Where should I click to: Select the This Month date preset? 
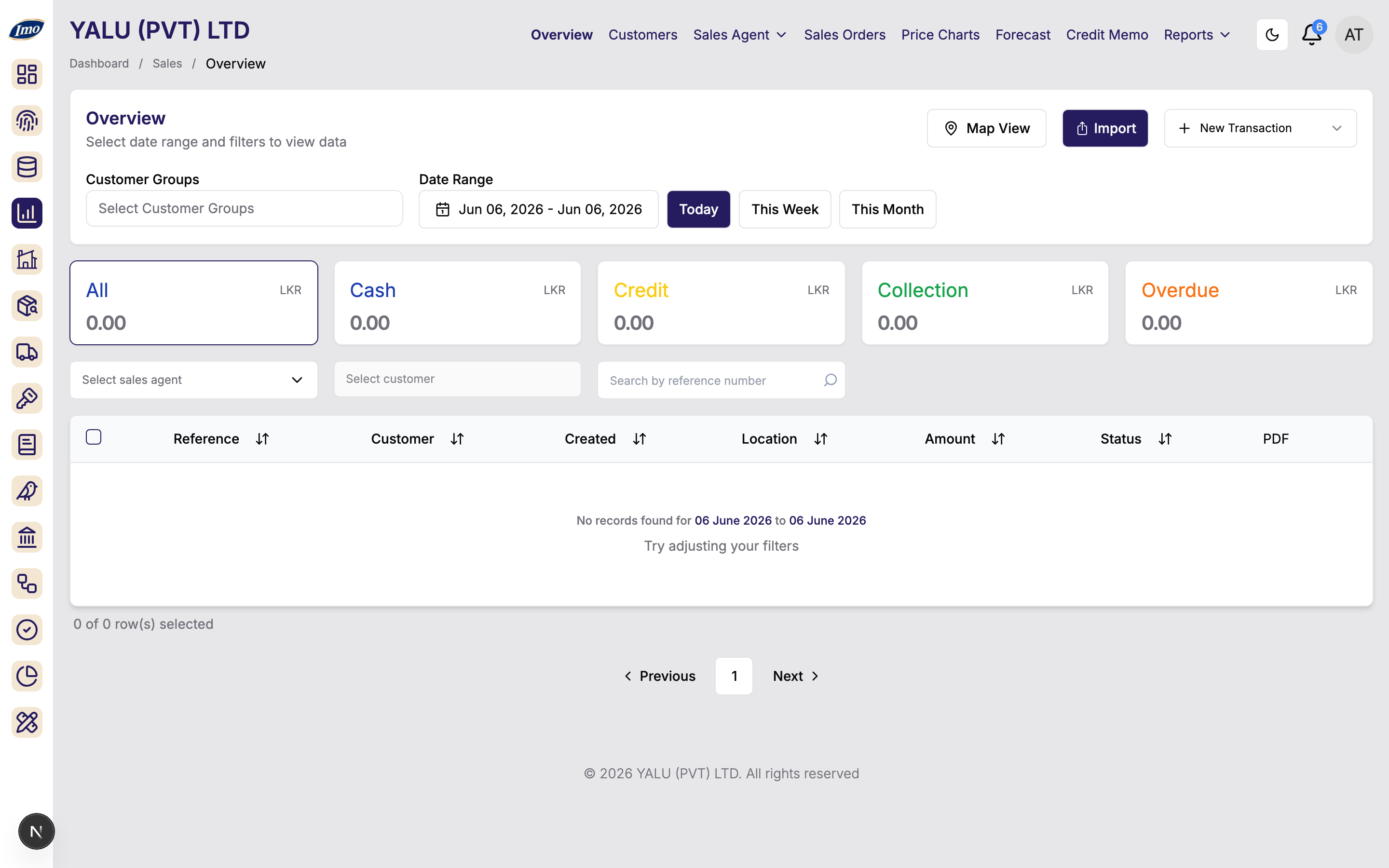pos(887,210)
